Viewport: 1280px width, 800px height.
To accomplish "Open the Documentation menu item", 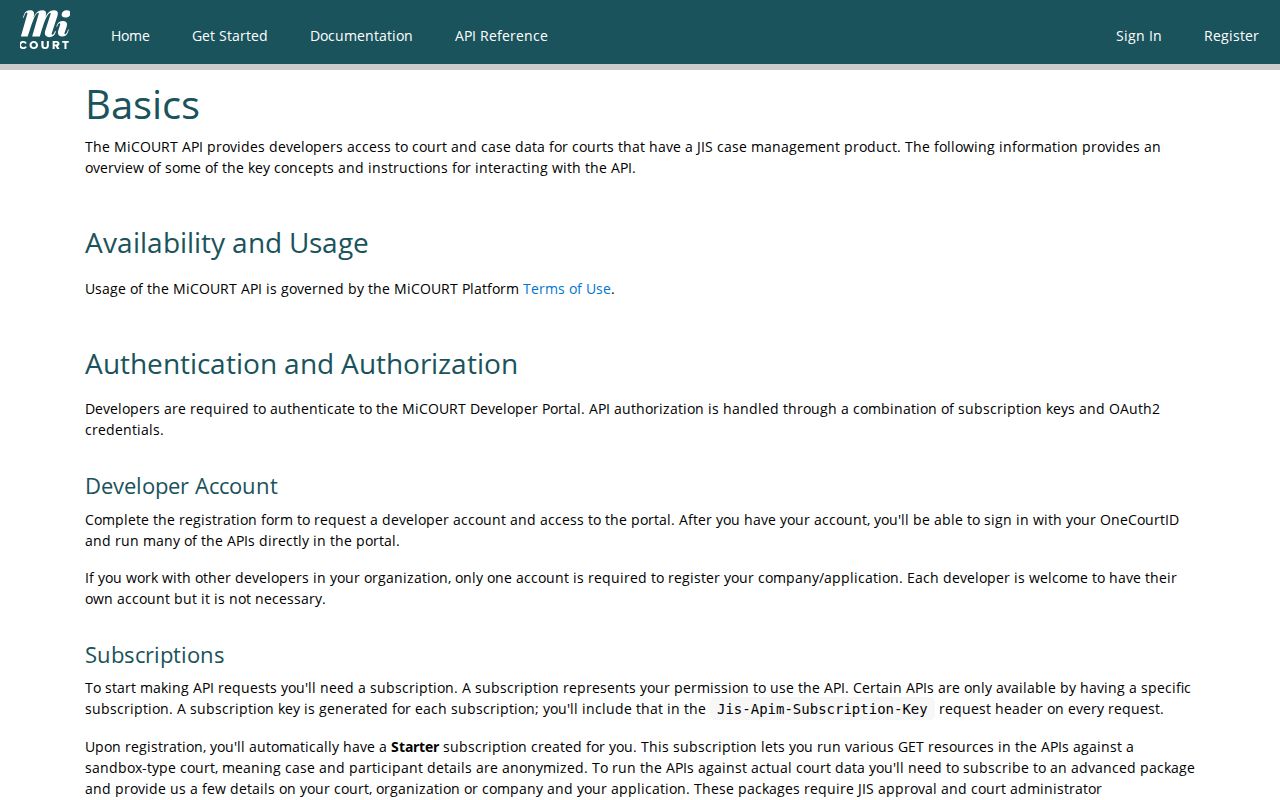I will click(361, 36).
